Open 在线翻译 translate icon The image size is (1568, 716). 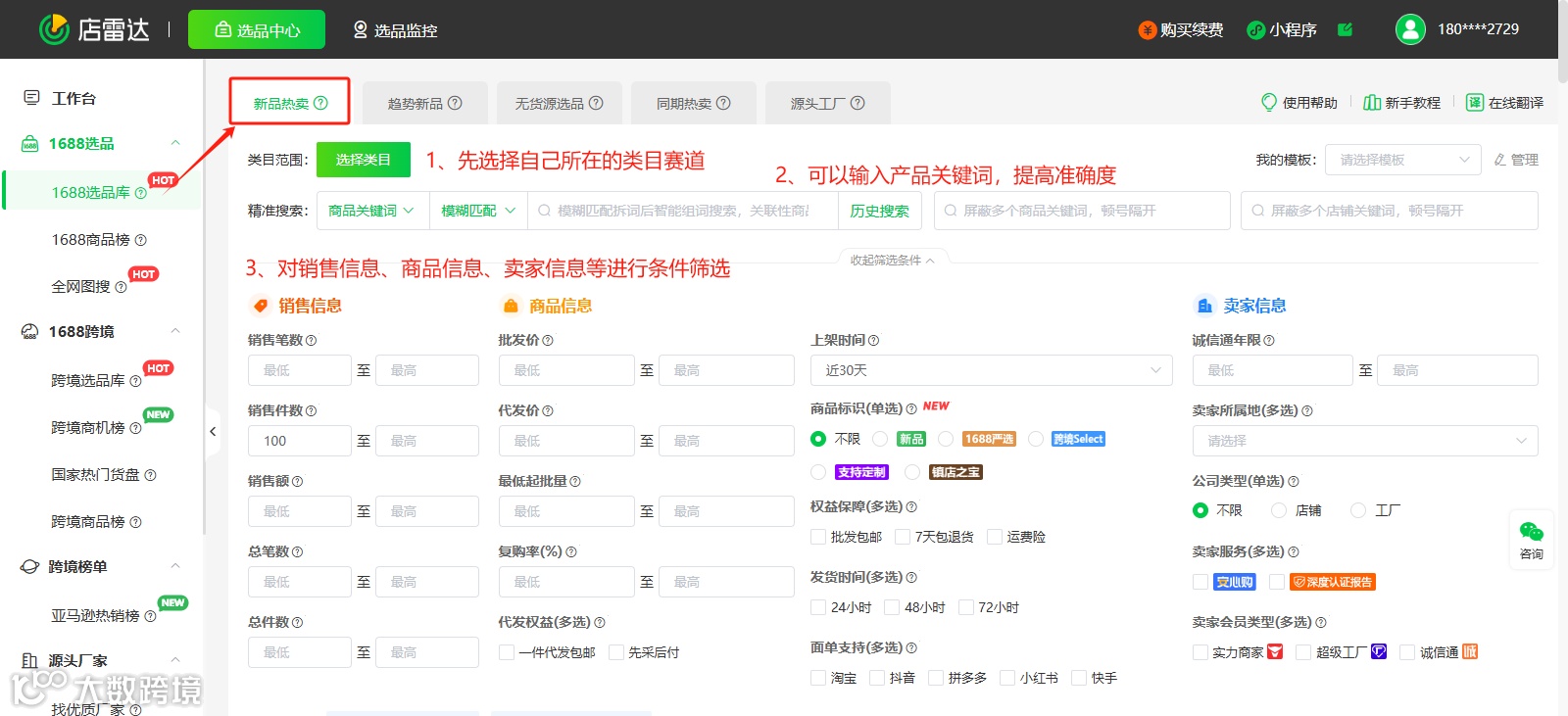click(x=1475, y=103)
